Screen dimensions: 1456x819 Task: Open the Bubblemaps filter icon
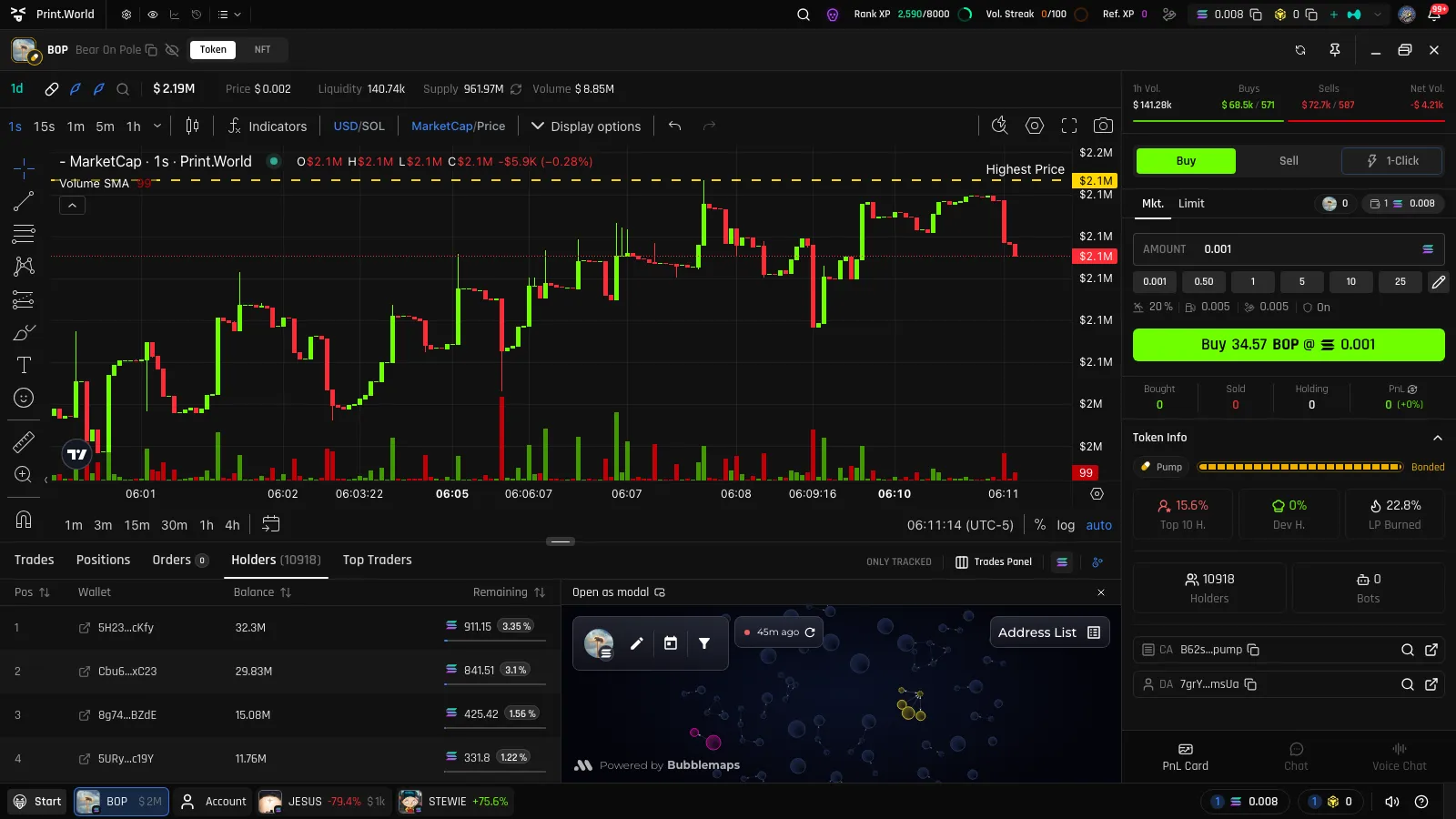click(704, 643)
